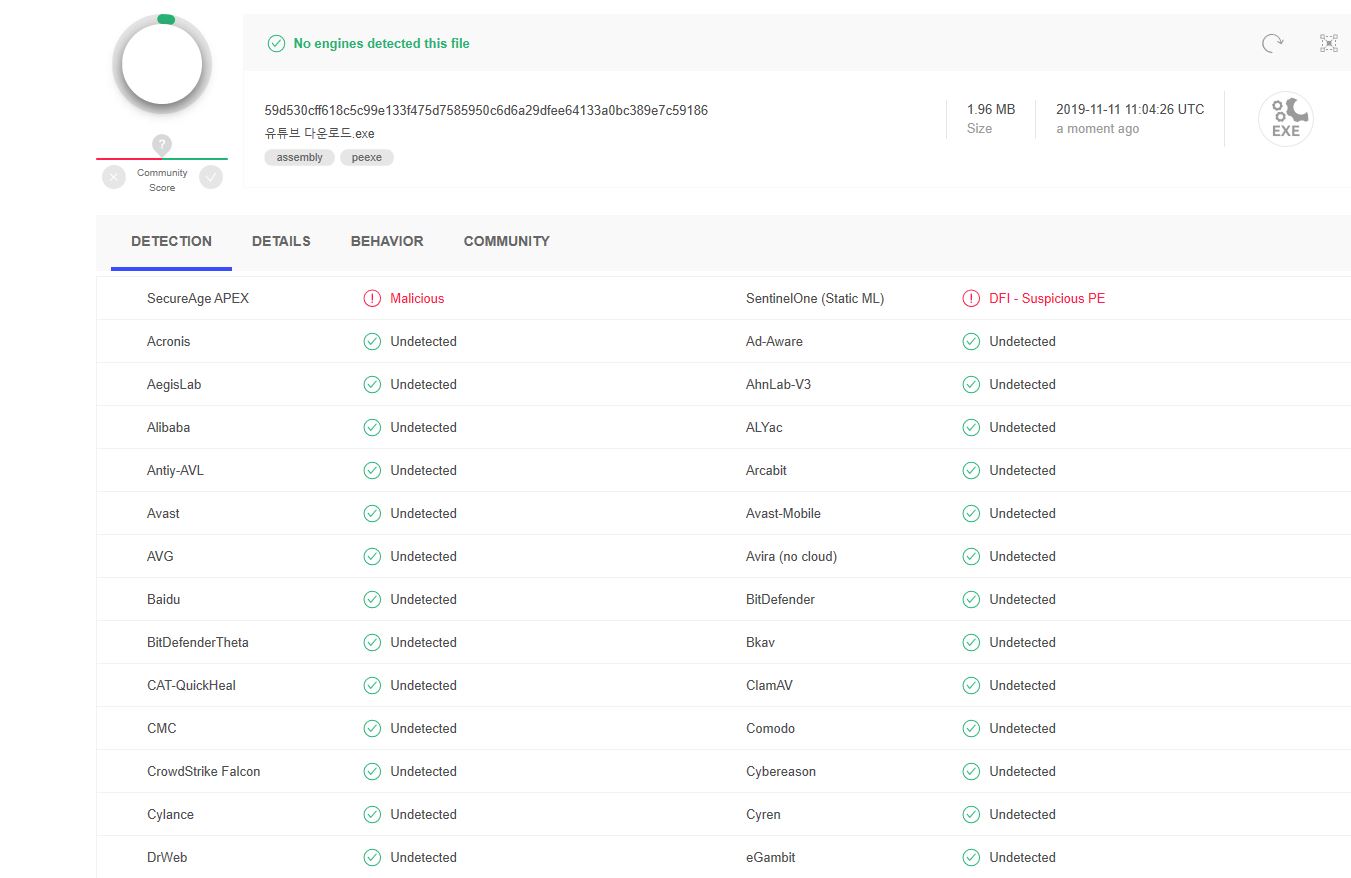Open the COMMUNITY tab

[507, 241]
